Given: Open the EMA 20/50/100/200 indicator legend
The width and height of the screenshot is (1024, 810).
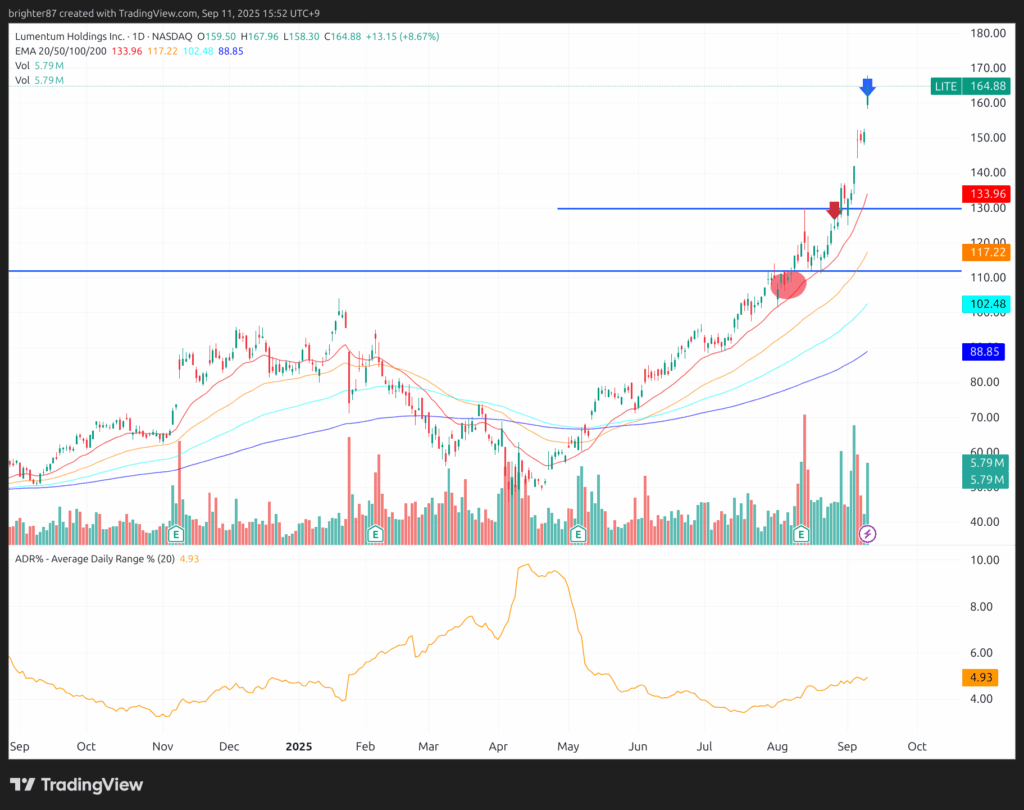Looking at the screenshot, I should click(x=61, y=51).
